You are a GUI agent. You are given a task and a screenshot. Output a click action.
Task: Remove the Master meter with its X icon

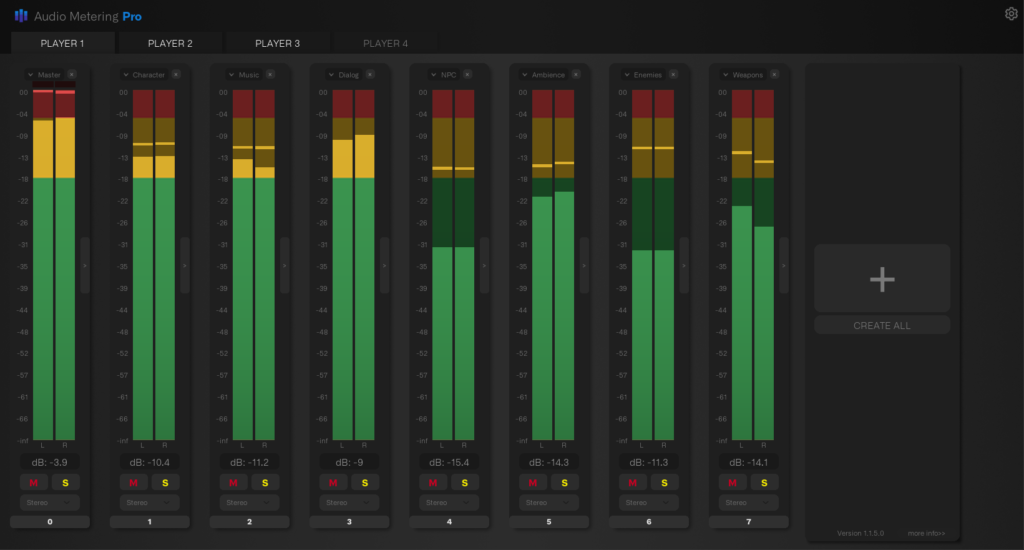72,75
